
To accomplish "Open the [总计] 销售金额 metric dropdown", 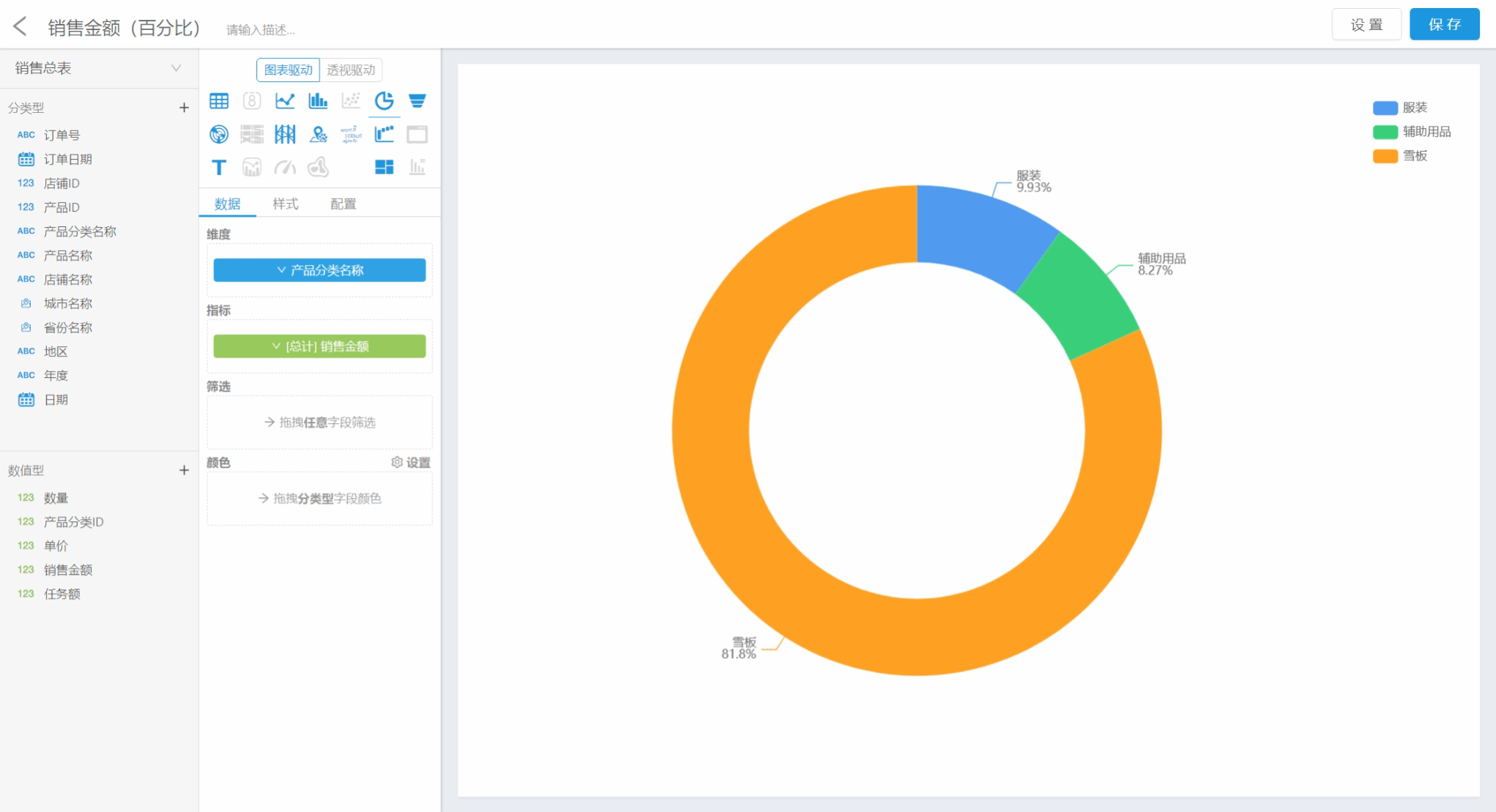I will pos(319,346).
